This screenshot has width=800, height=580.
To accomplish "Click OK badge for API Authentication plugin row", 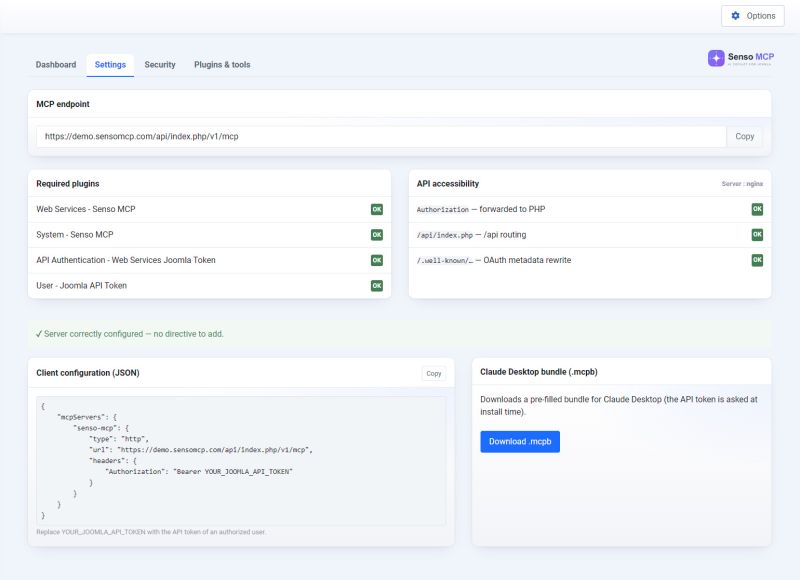I will coord(377,260).
